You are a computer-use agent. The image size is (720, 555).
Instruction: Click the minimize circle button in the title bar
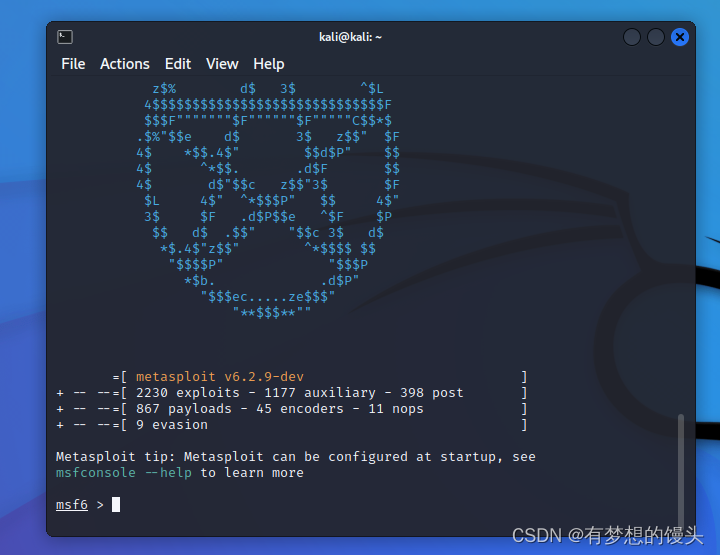point(632,37)
